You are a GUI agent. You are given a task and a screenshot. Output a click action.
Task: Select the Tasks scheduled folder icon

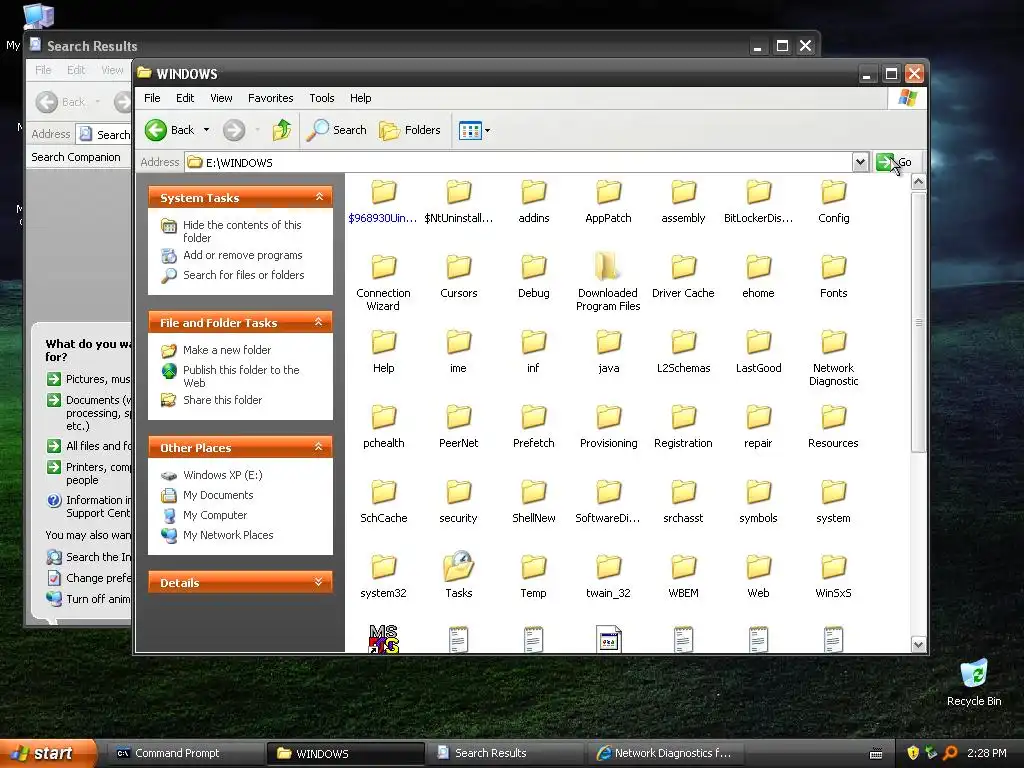click(x=458, y=566)
